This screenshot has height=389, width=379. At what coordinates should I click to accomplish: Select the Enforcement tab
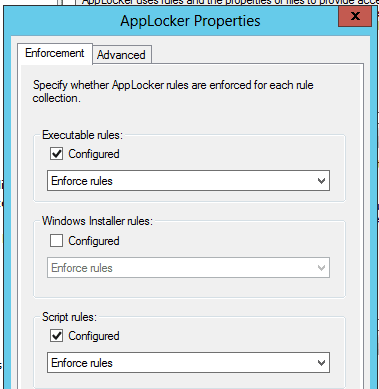(55, 53)
